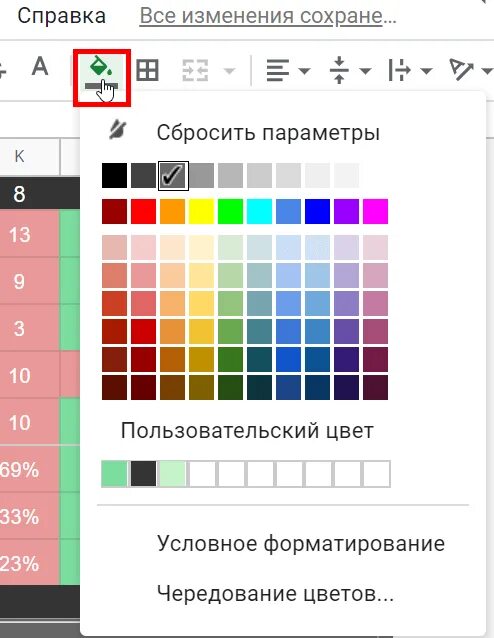The image size is (494, 638).
Task: Click the cell showing 69%
Action: tap(29, 469)
